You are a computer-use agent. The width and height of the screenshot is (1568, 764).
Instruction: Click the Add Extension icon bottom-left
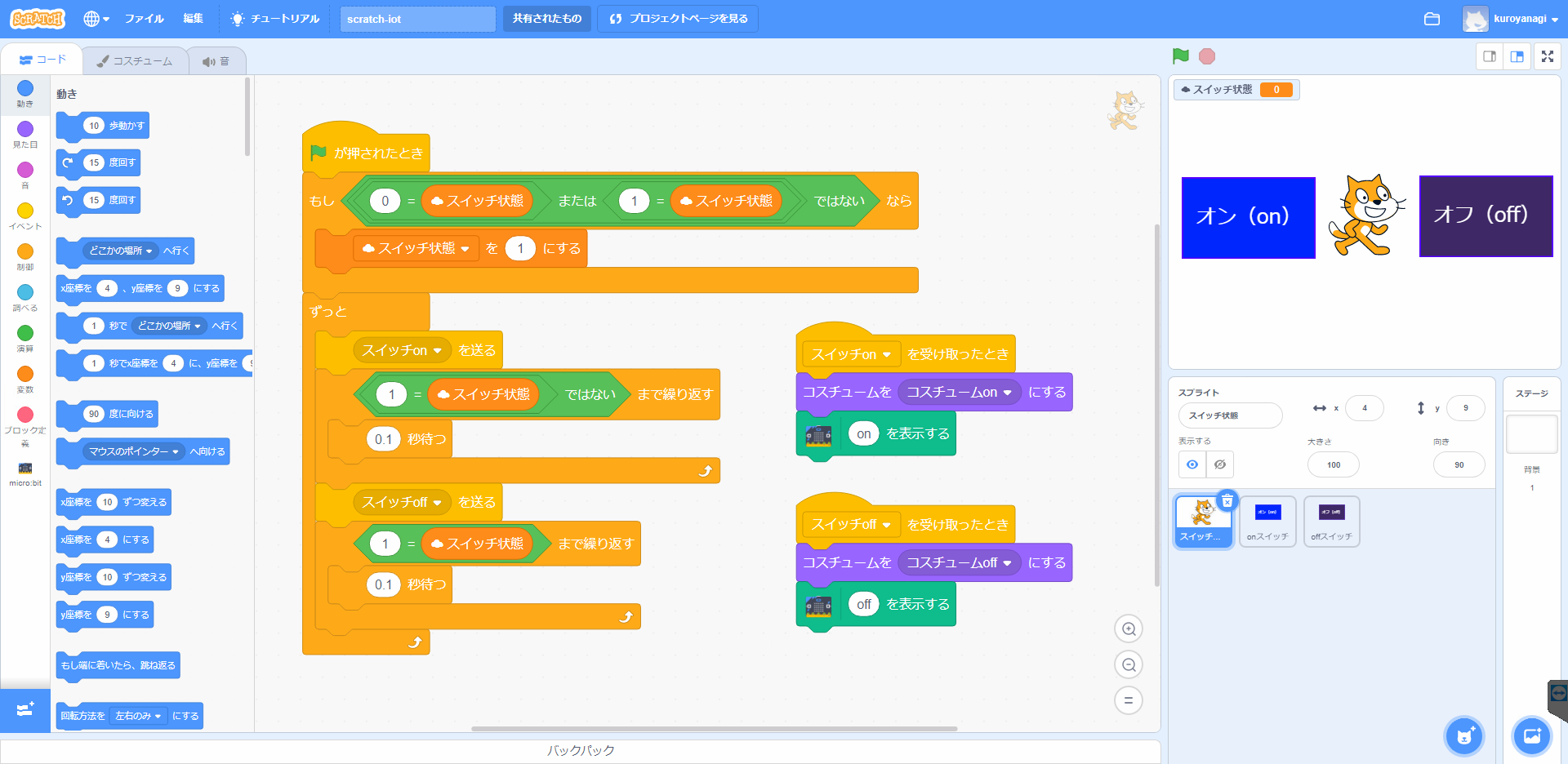[25, 710]
